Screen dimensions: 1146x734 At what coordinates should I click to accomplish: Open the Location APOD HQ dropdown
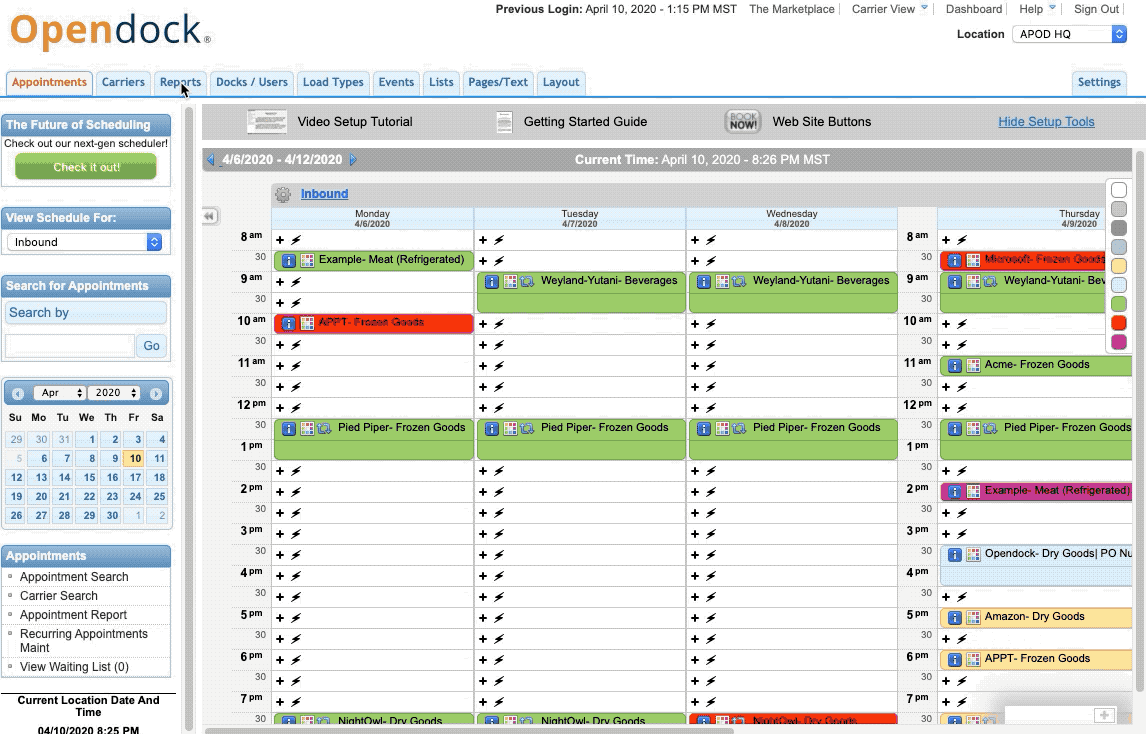coord(1069,34)
